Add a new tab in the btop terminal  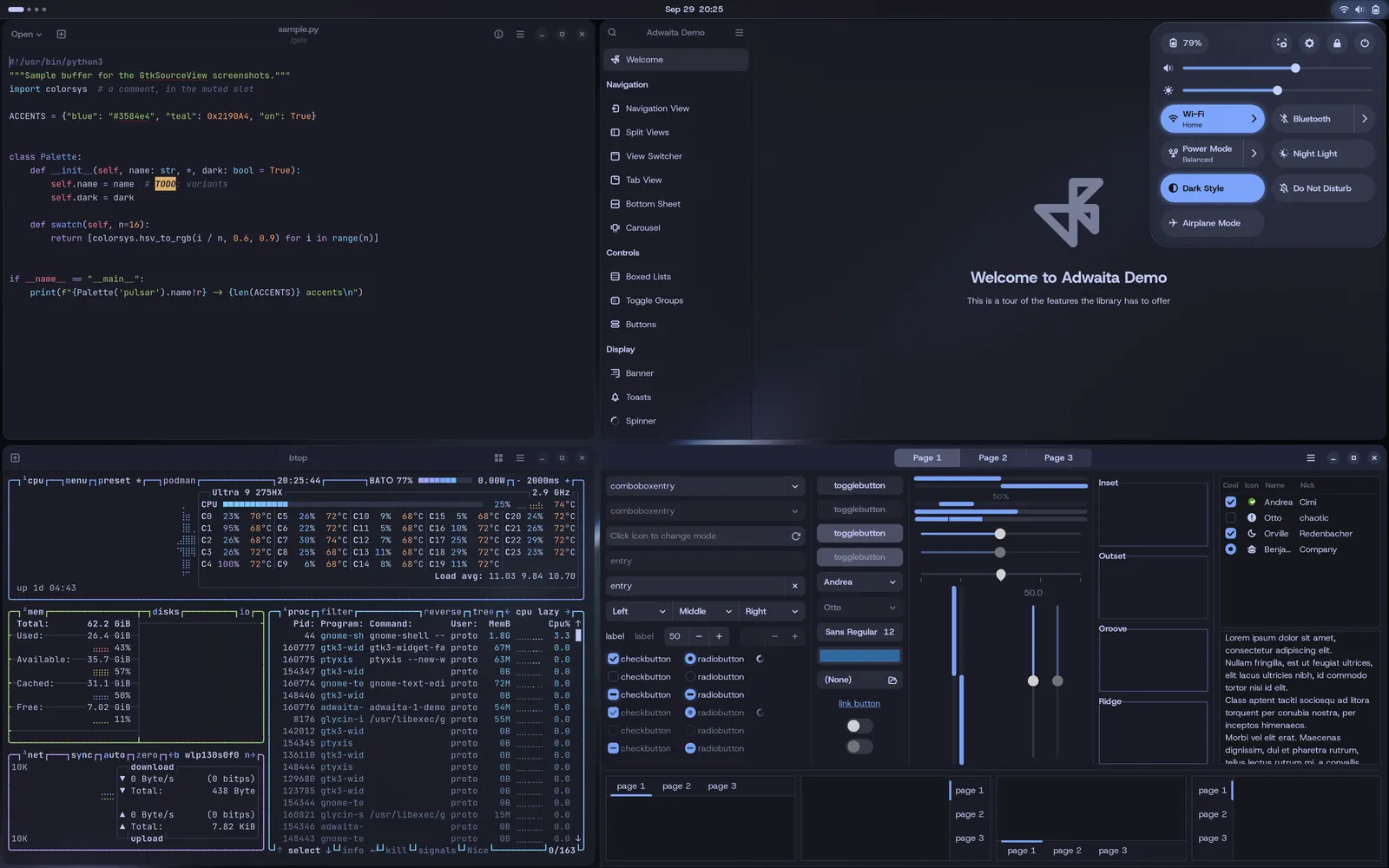[x=16, y=457]
